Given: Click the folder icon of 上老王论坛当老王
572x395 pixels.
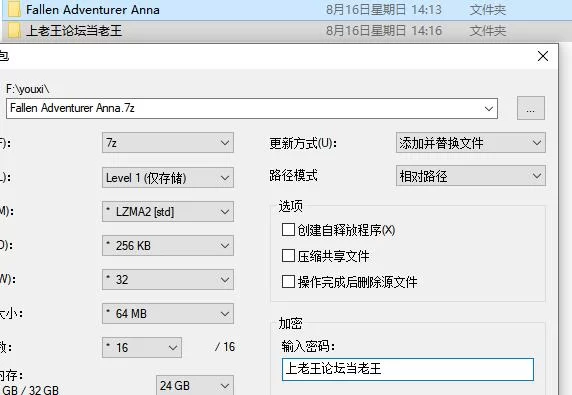Looking at the screenshot, I should point(14,31).
